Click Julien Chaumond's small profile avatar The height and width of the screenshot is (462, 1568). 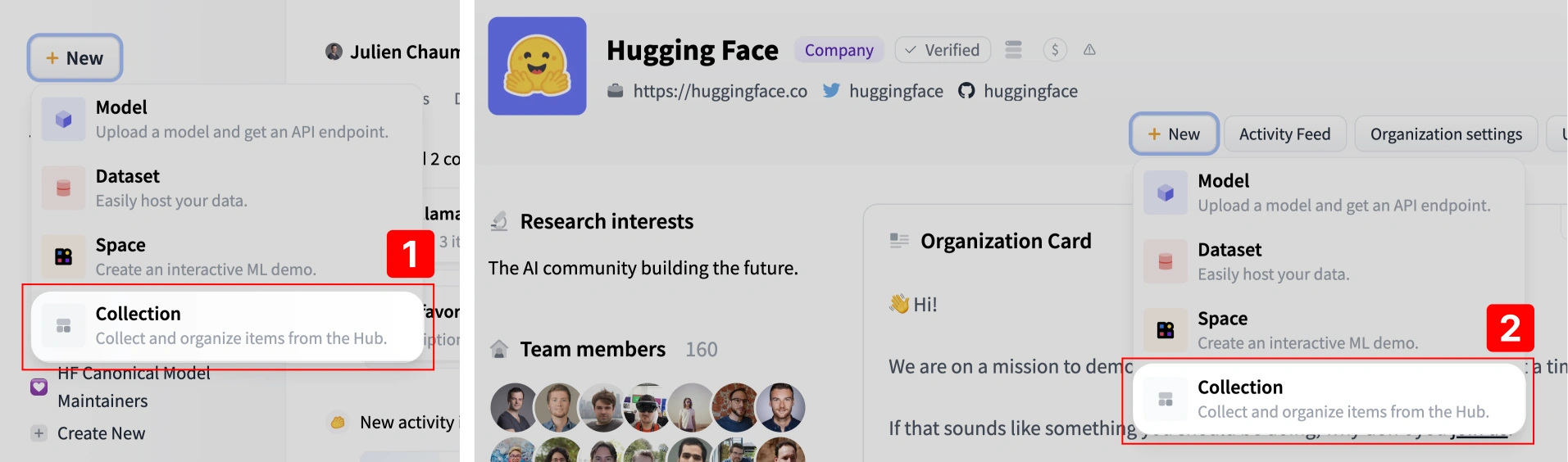pyautogui.click(x=334, y=52)
